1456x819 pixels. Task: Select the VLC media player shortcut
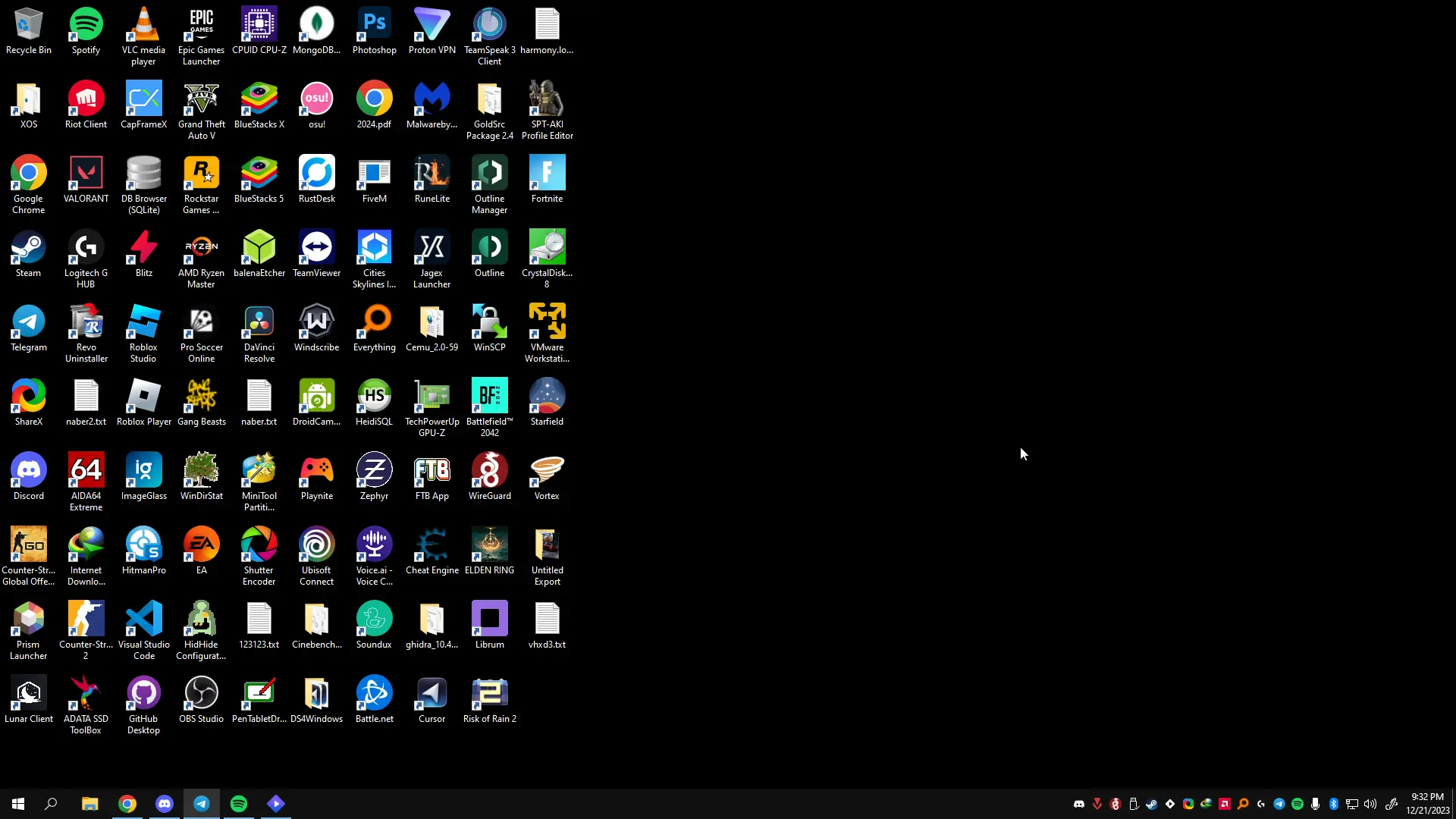click(144, 36)
